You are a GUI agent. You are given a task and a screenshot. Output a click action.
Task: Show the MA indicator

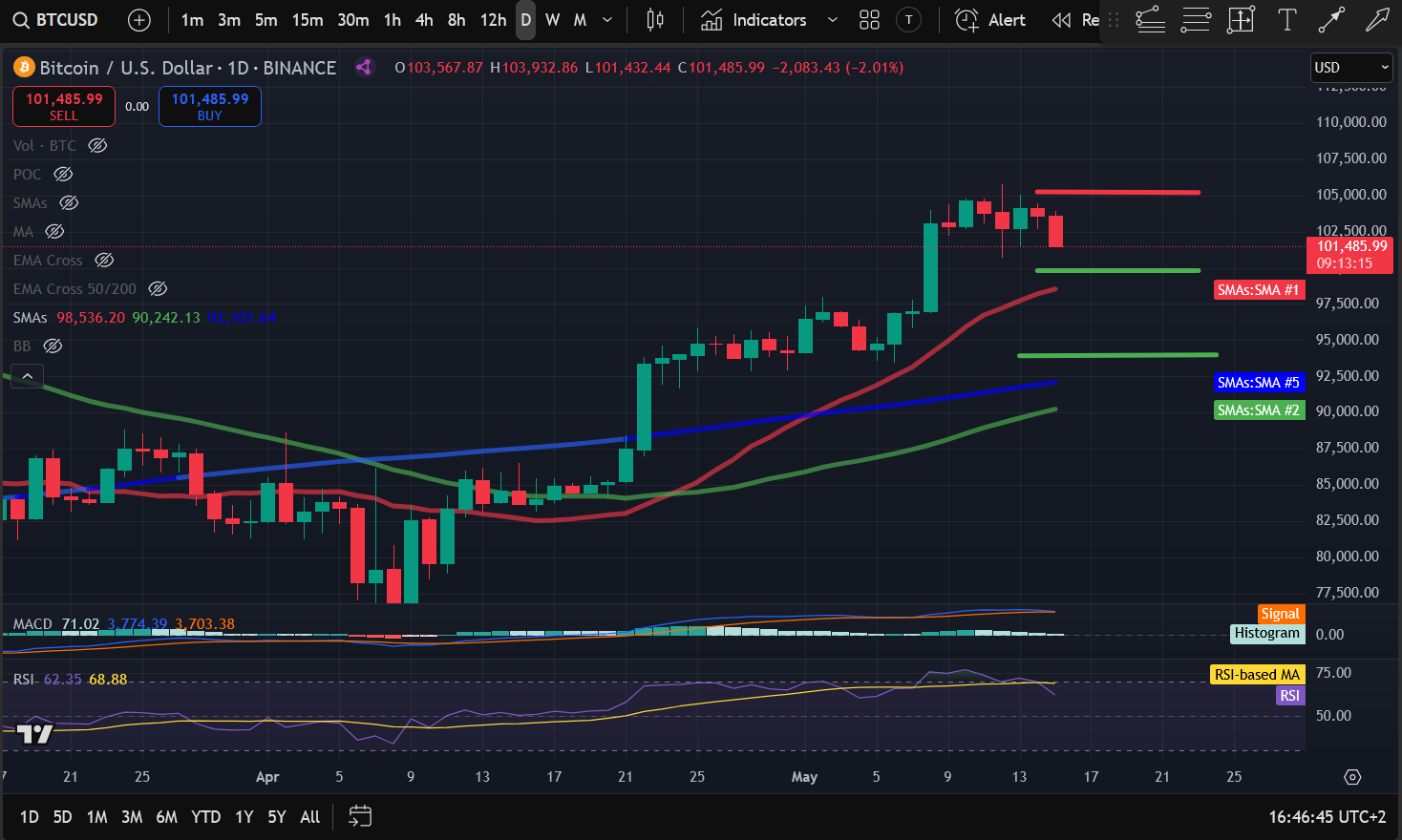coord(54,231)
